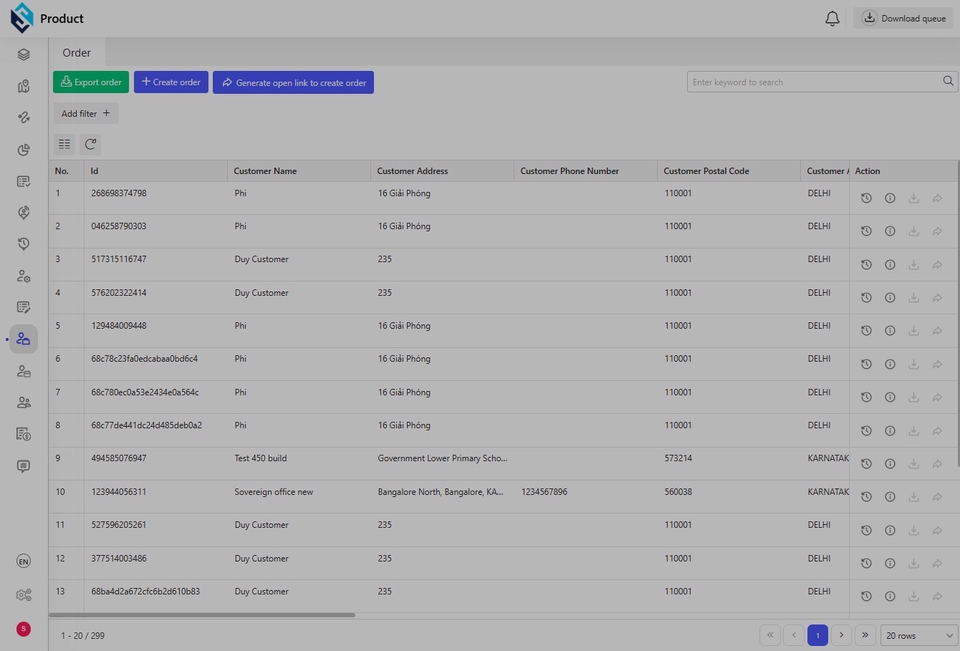
Task: Open the settings gears in sidebar
Action: (x=24, y=595)
